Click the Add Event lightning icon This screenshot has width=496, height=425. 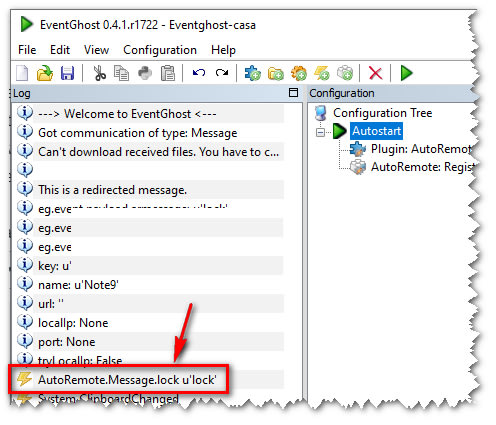[322, 73]
